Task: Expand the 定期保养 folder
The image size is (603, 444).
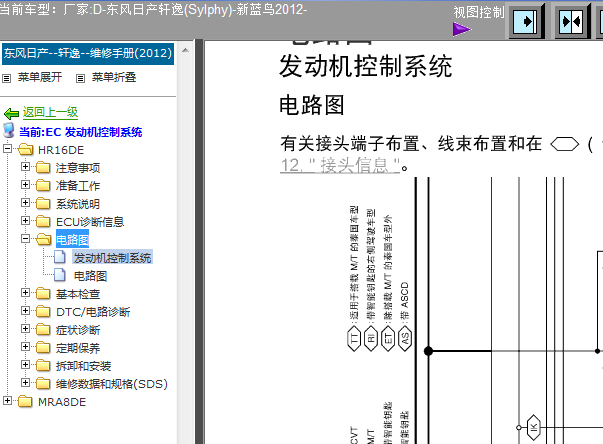Action: click(25, 347)
